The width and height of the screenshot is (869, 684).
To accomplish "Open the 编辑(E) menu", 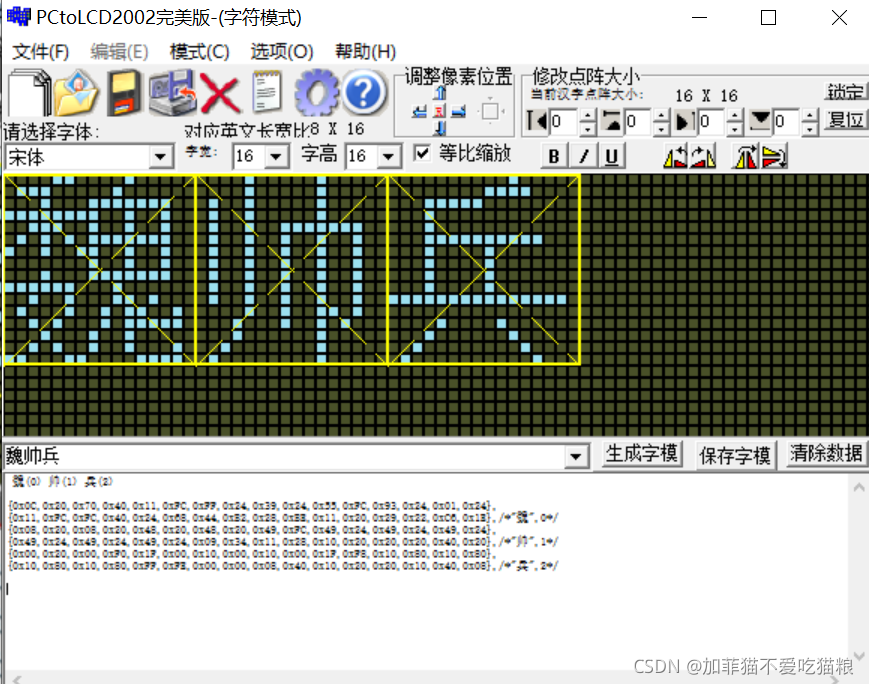I will pyautogui.click(x=119, y=52).
